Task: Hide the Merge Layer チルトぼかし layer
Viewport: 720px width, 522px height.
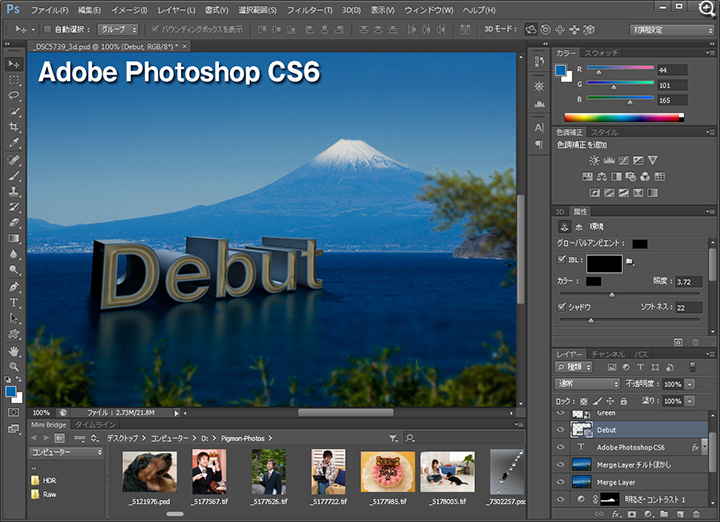Action: coord(560,465)
